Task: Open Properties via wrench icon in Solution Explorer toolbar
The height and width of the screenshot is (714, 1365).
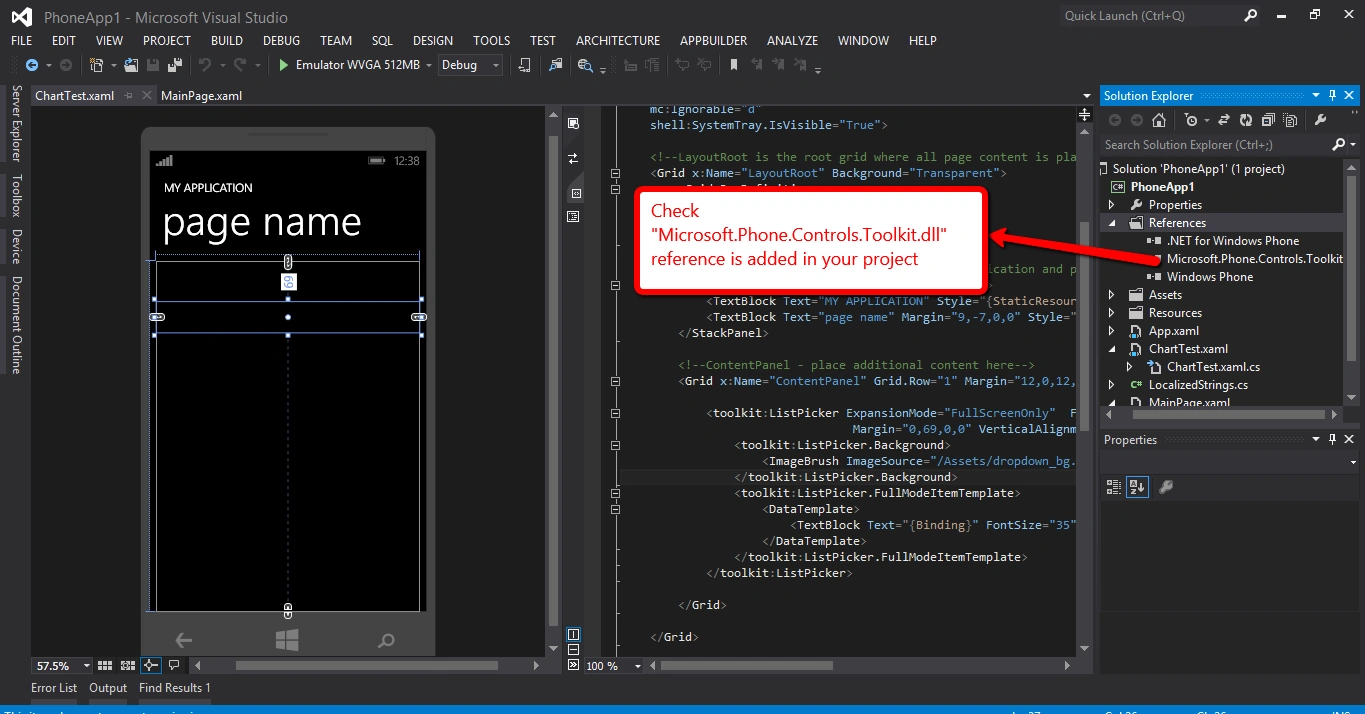Action: click(x=1320, y=120)
